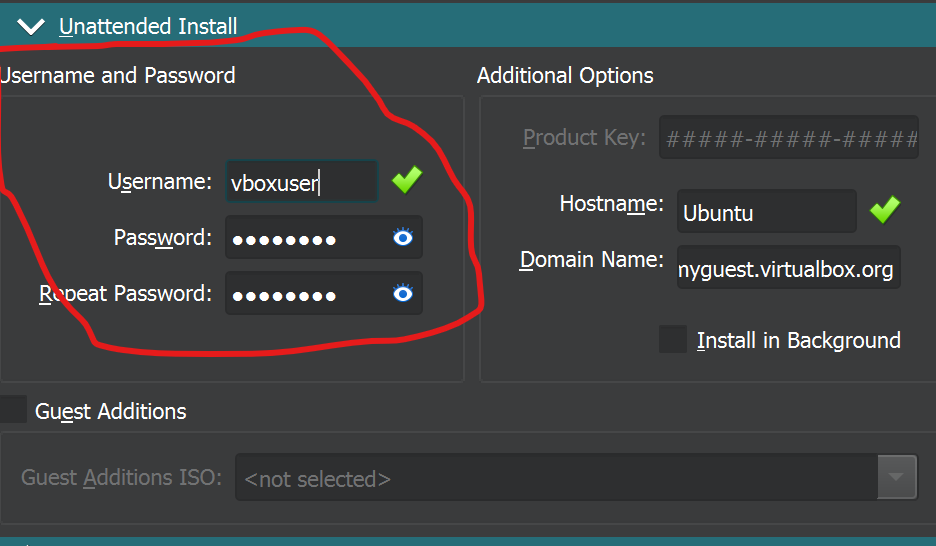This screenshot has height=546, width=936.
Task: Click the Domain Name label
Action: [x=591, y=260]
